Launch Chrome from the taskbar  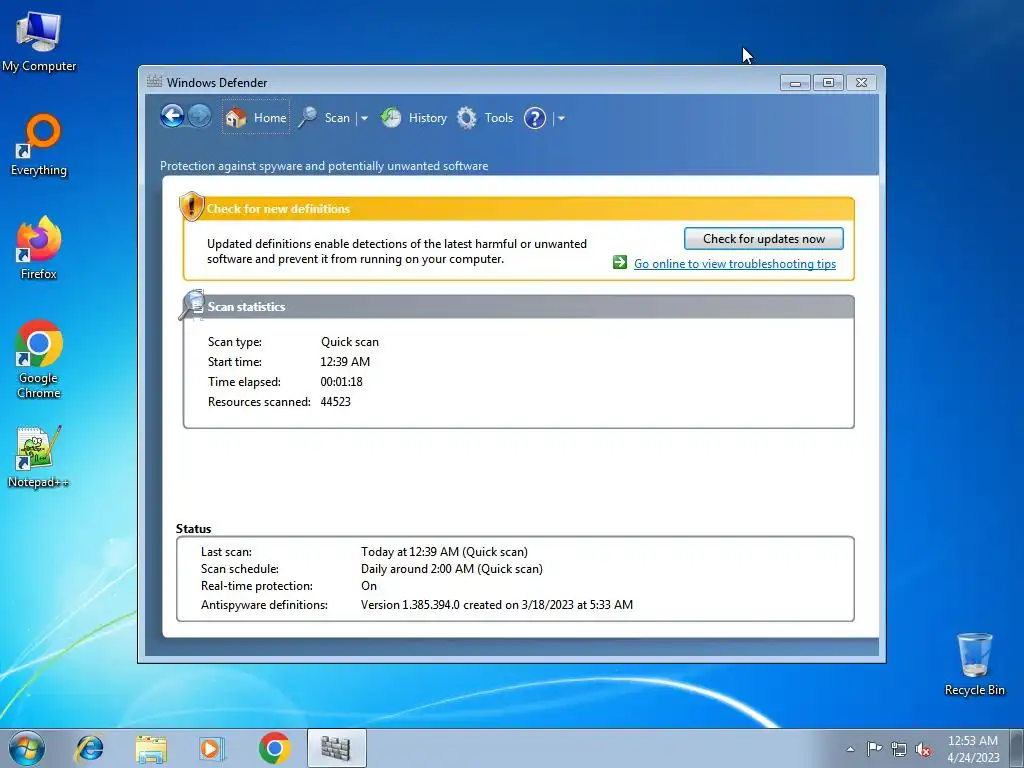(274, 748)
